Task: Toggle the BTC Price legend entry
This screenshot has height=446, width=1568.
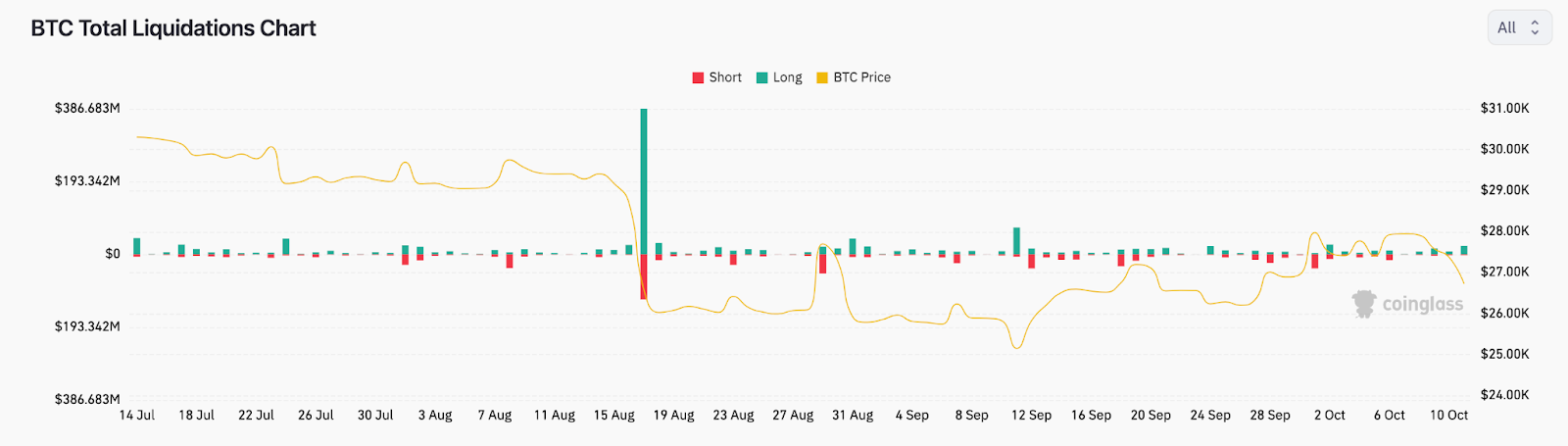Action: [x=861, y=77]
